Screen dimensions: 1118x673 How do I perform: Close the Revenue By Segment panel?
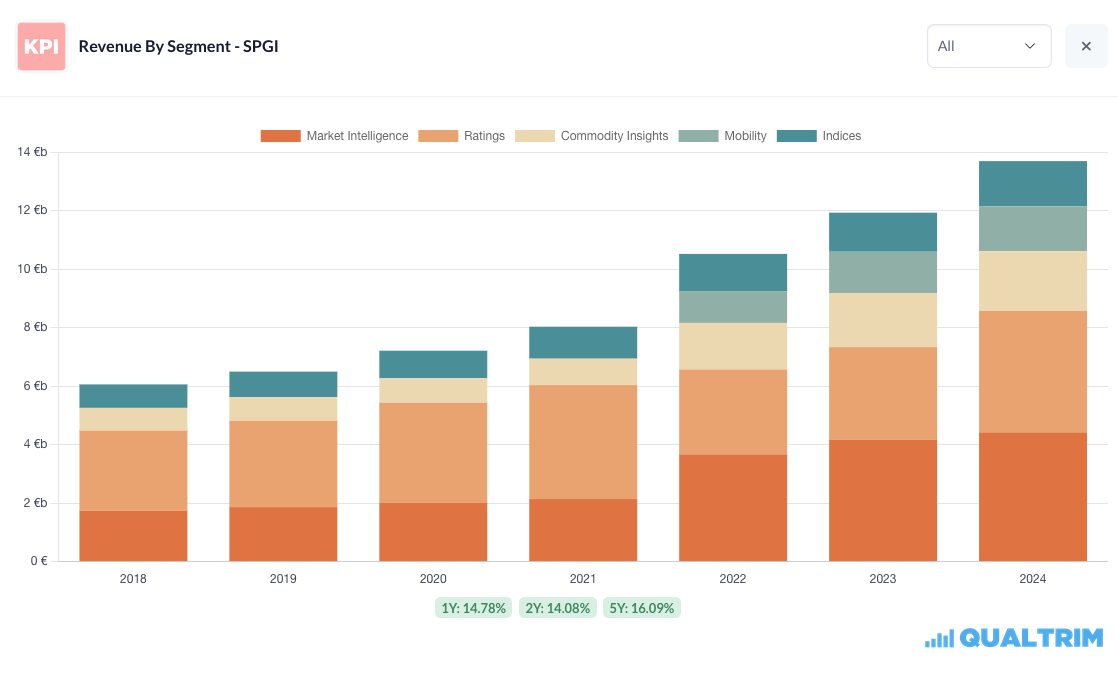click(x=1086, y=46)
